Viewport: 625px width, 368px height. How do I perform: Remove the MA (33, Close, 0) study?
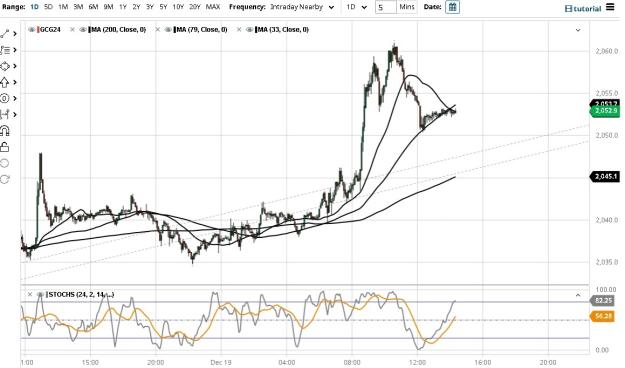239,30
